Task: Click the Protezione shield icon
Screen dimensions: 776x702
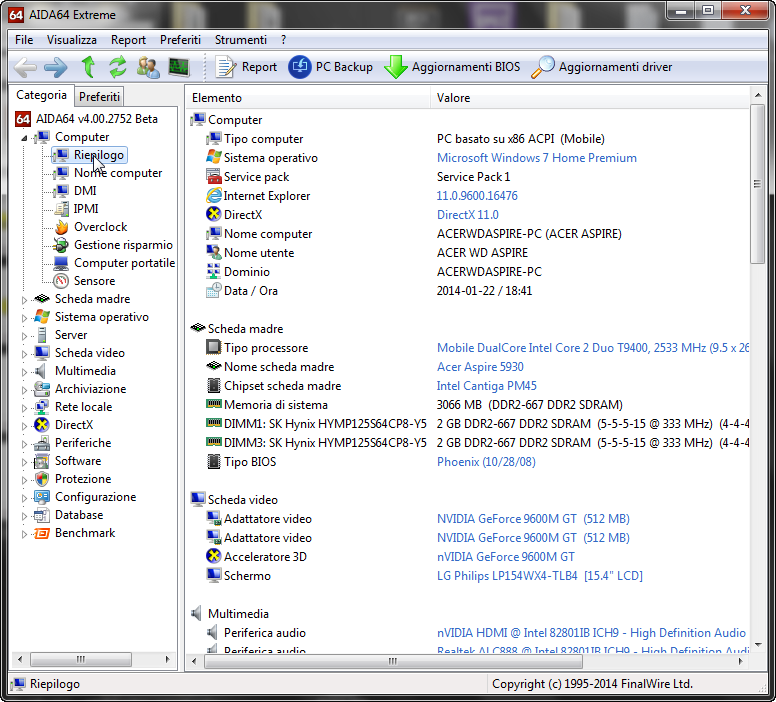Action: point(42,479)
